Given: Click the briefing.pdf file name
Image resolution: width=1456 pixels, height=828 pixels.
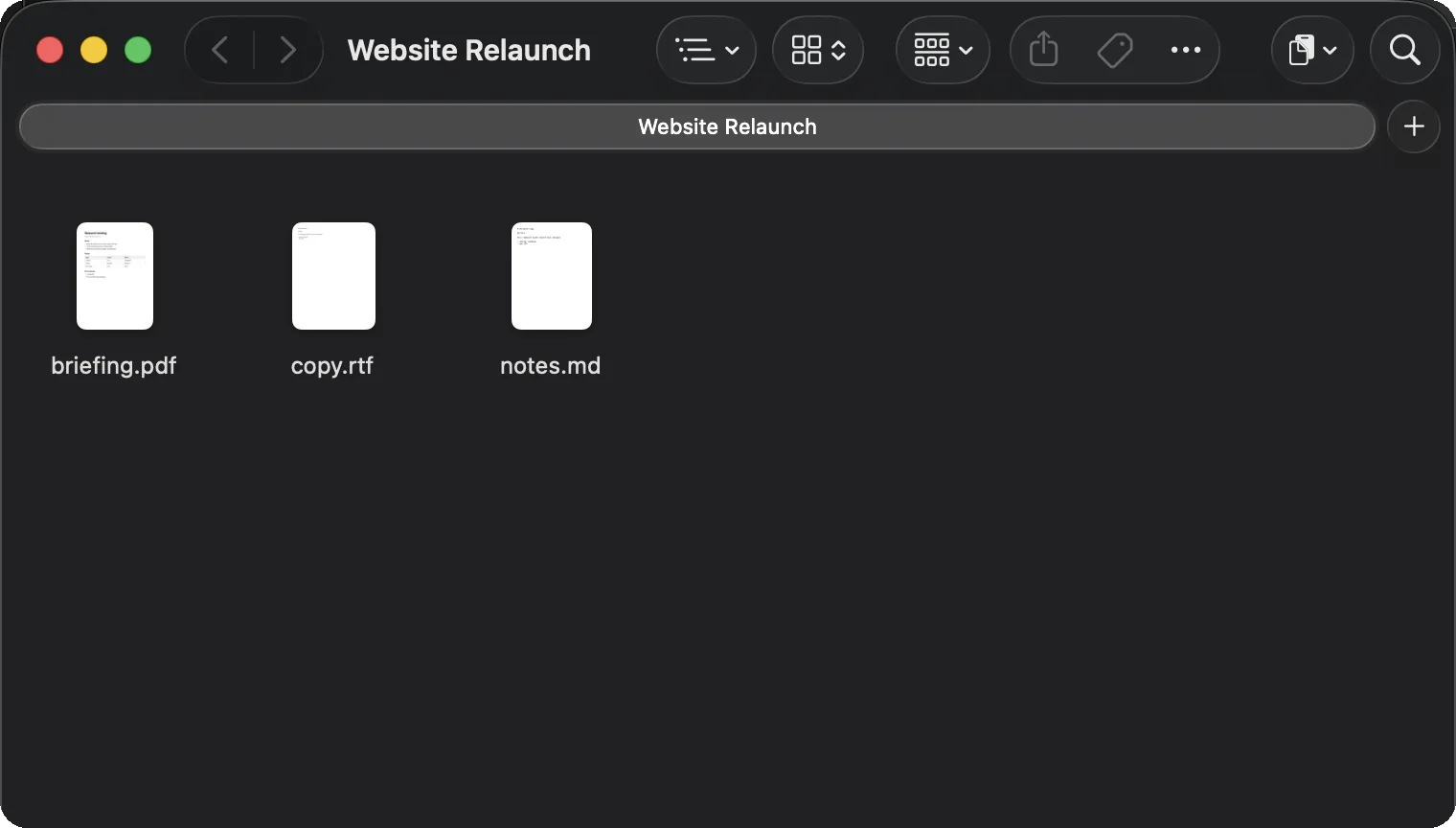Looking at the screenshot, I should (114, 366).
